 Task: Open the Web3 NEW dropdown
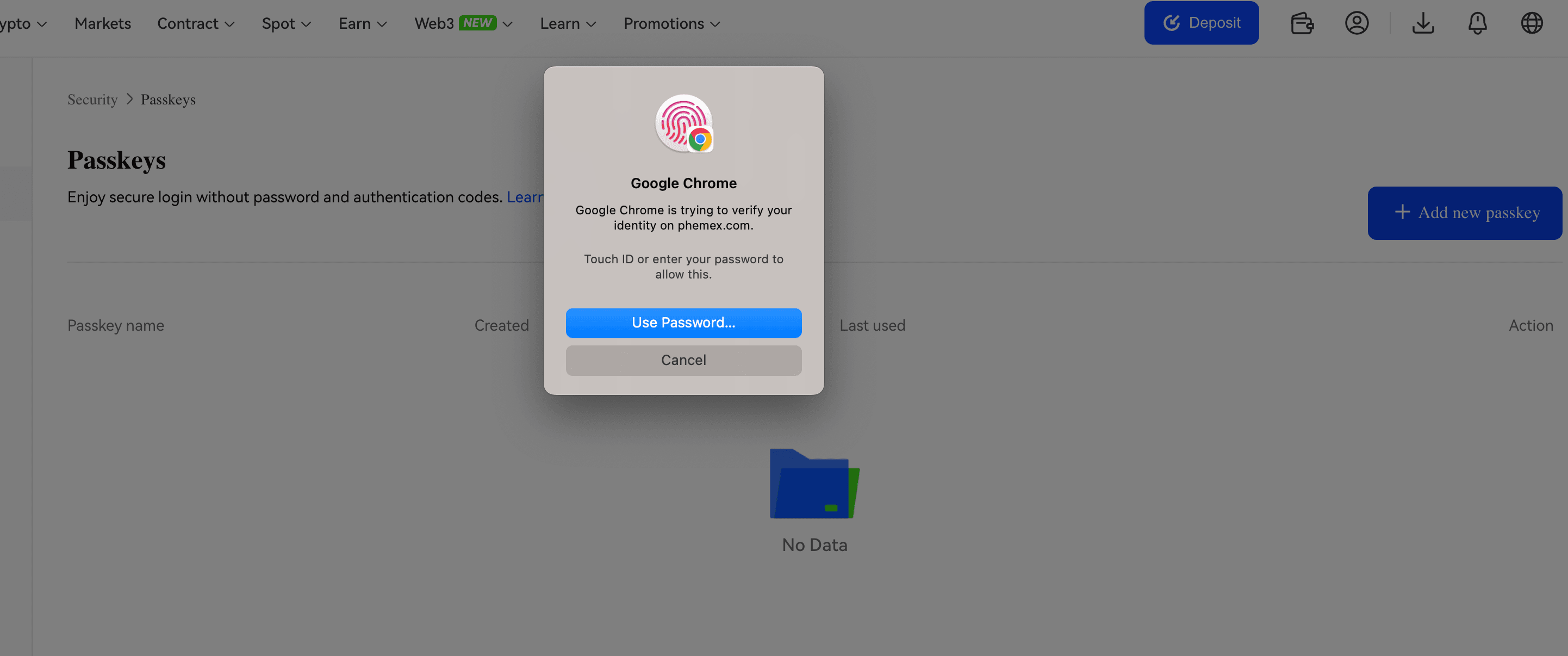click(463, 24)
